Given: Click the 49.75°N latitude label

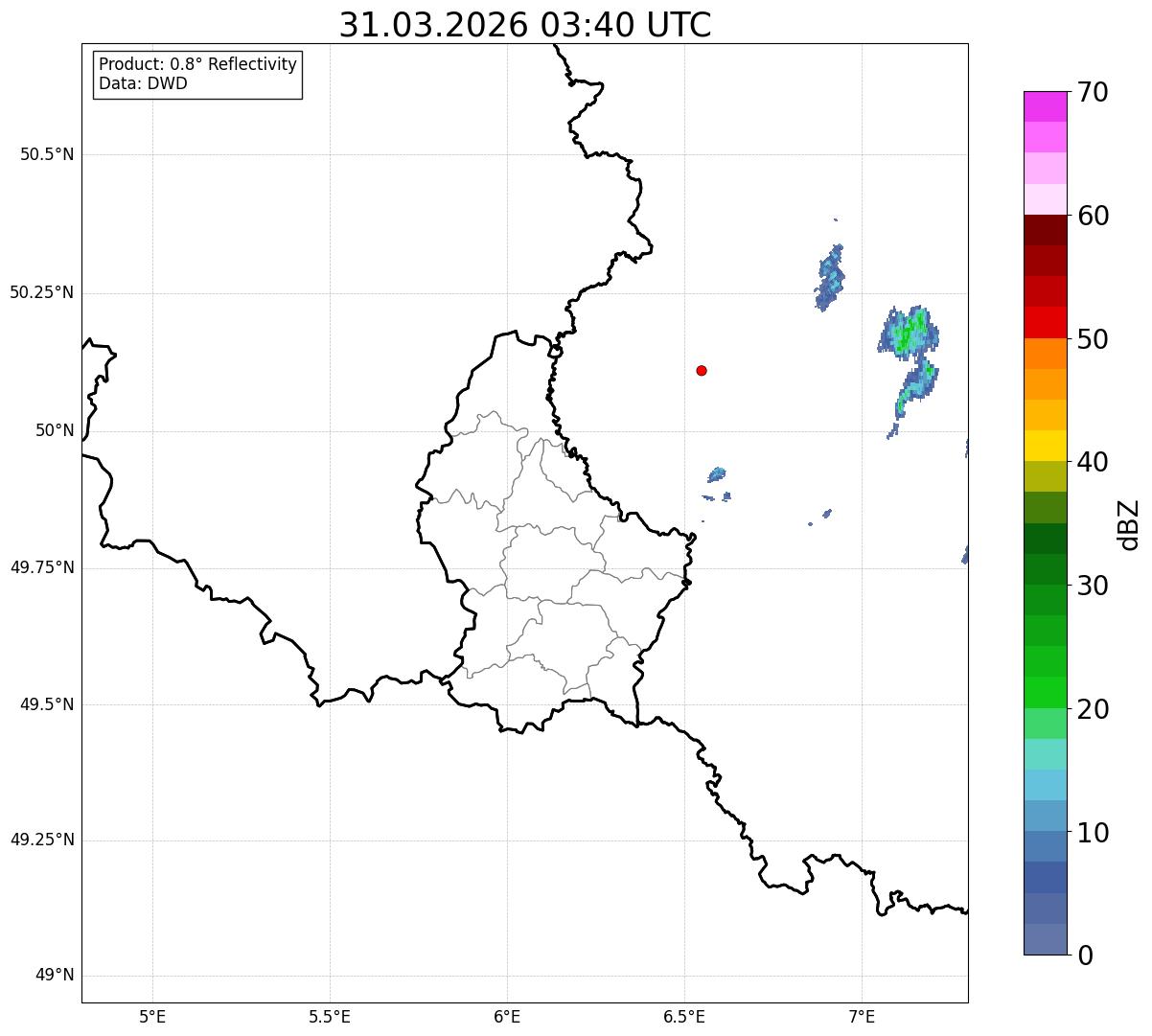Looking at the screenshot, I should [x=42, y=567].
